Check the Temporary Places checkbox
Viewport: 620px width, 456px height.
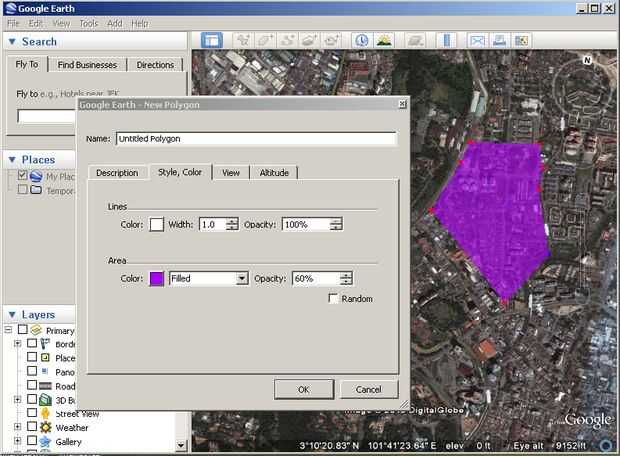pos(23,190)
